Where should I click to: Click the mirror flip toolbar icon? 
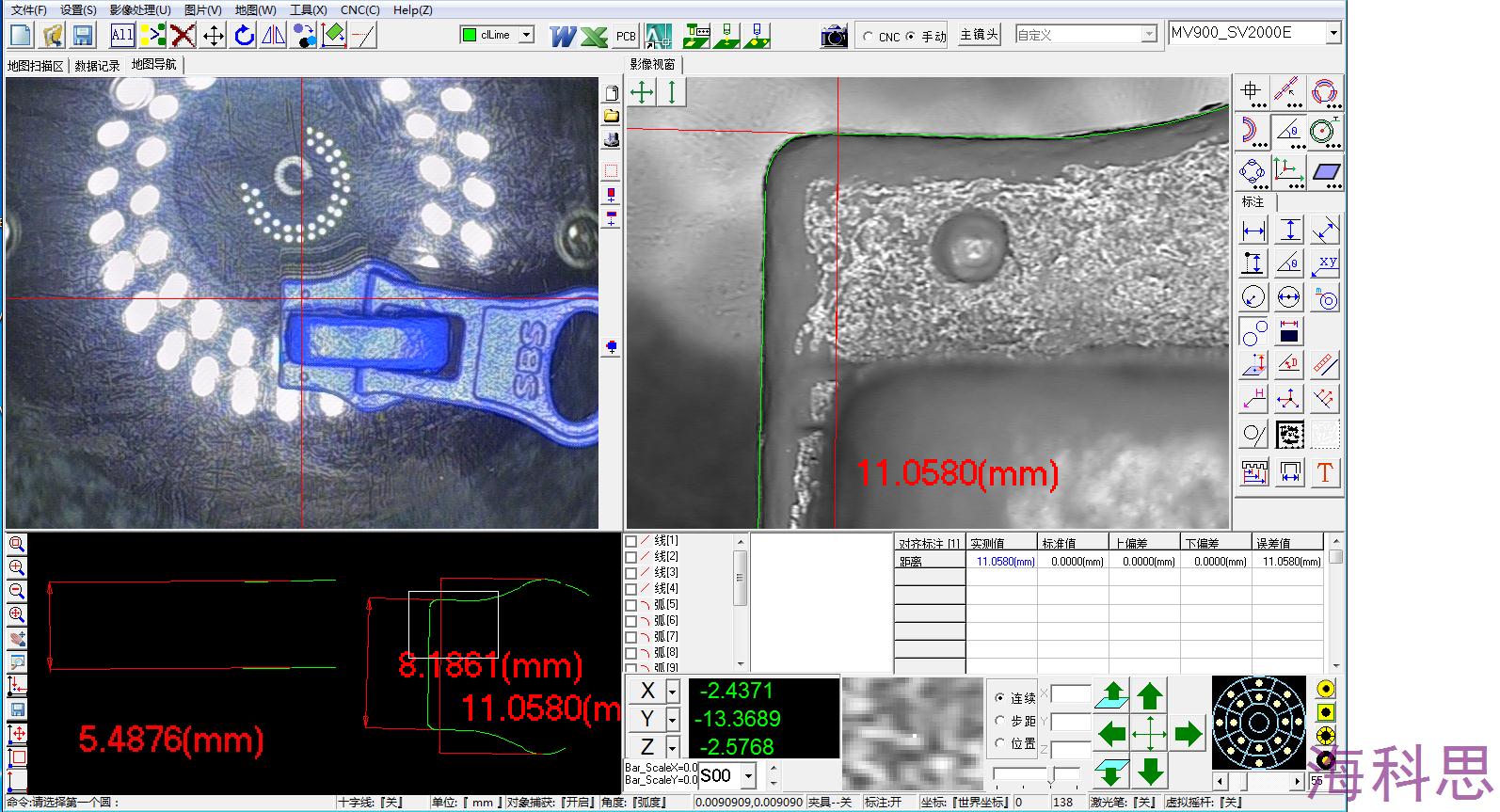point(274,36)
